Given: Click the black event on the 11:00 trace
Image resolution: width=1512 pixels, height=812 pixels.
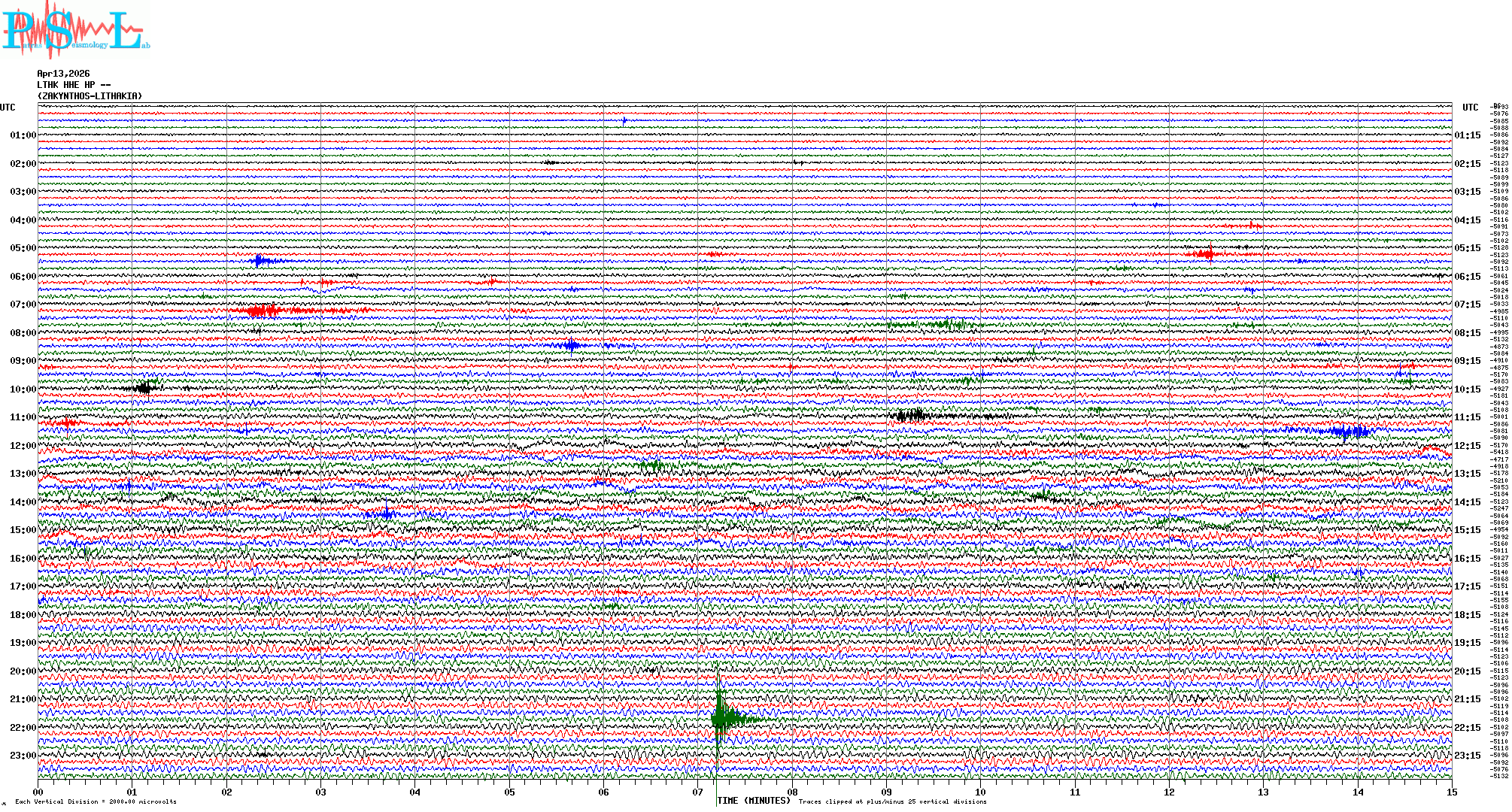Looking at the screenshot, I should (x=912, y=415).
